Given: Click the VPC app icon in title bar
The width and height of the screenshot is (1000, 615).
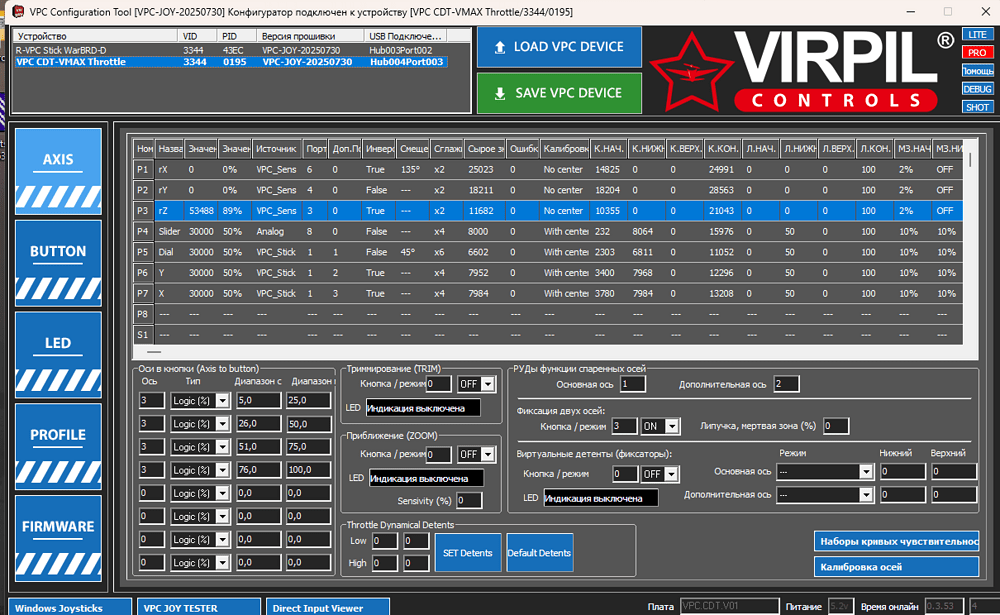Looking at the screenshot, I should point(18,11).
